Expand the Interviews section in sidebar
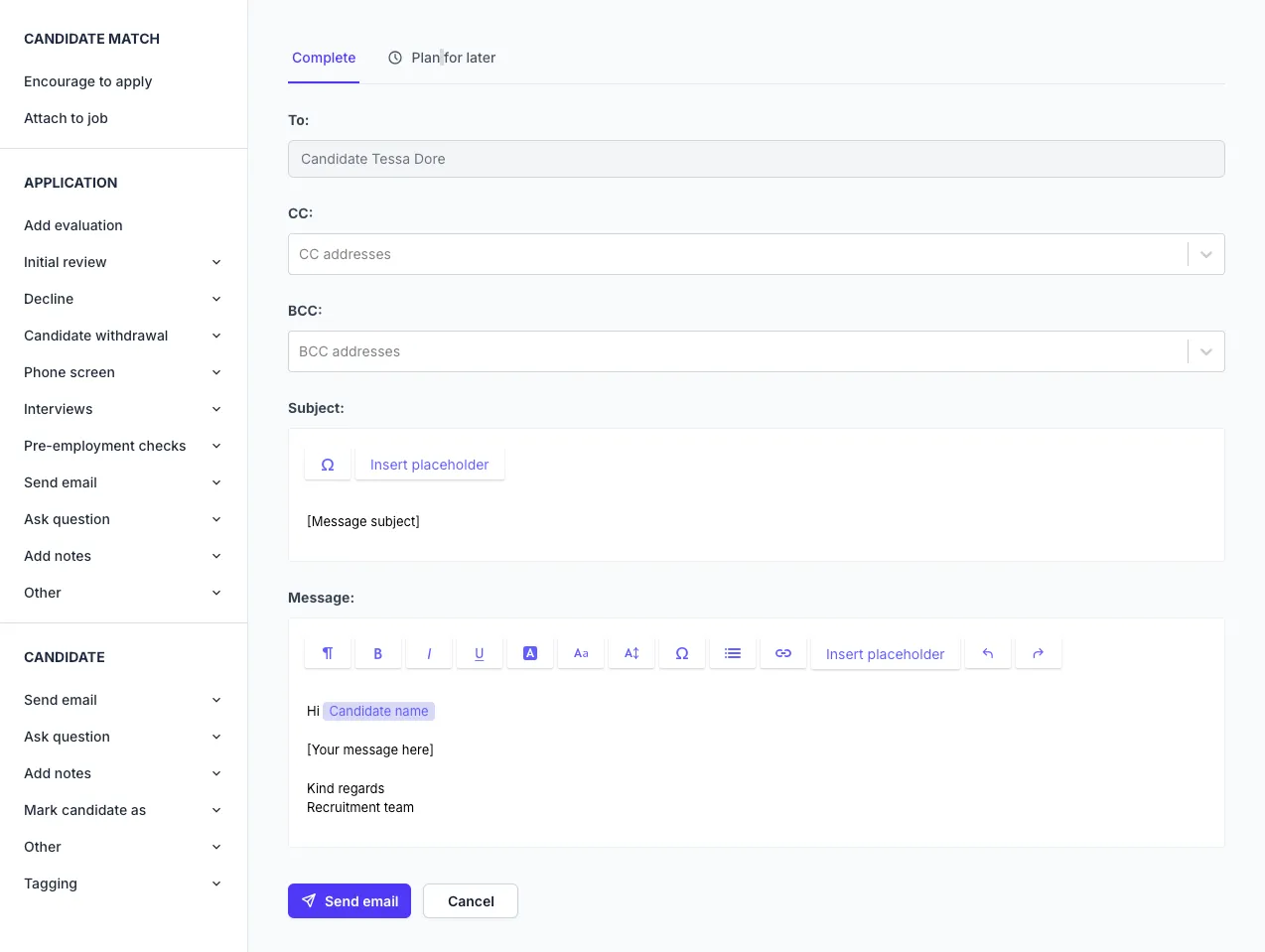1265x952 pixels. [x=216, y=409]
